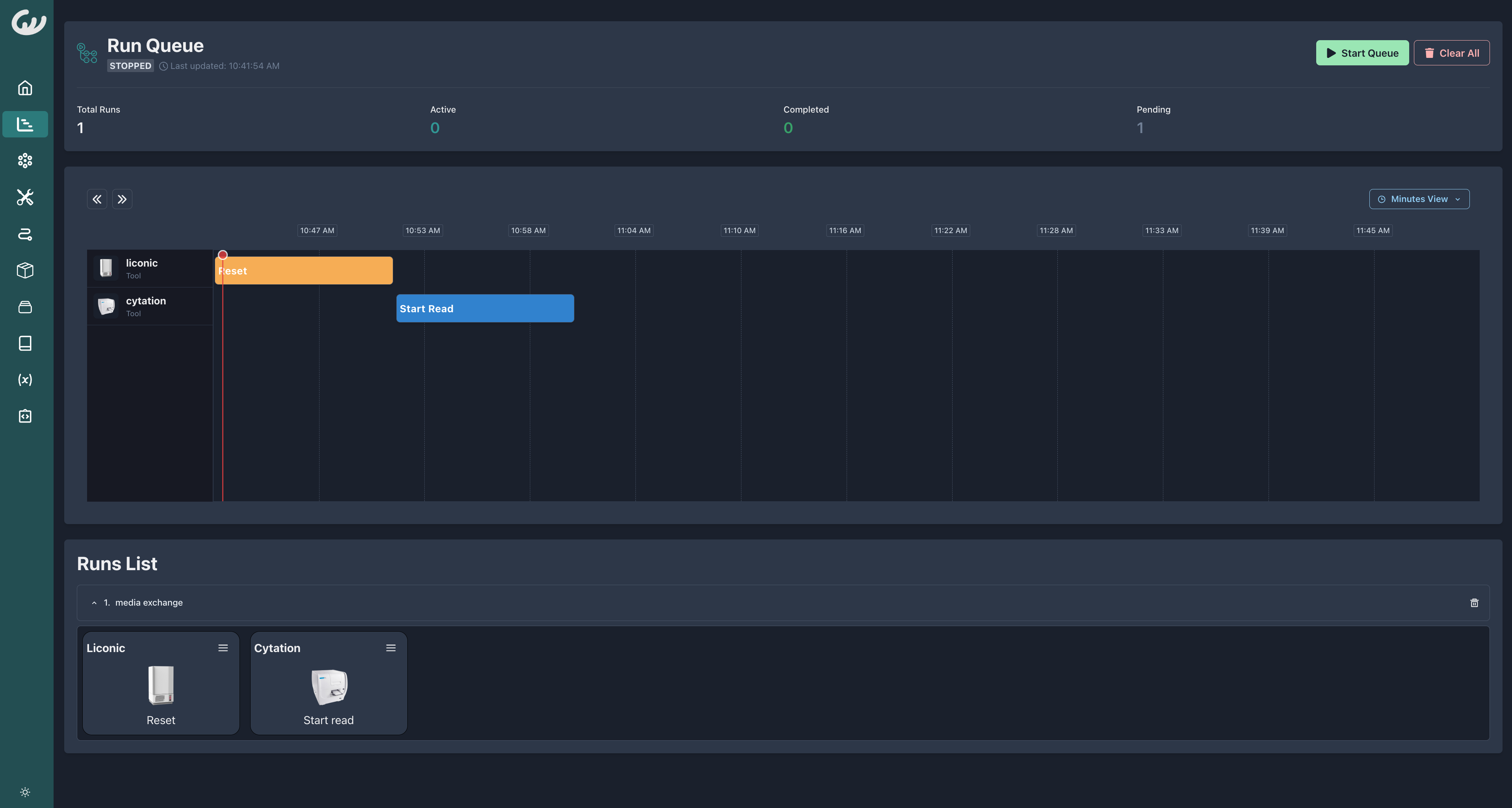Viewport: 1512px width, 808px height.
Task: Advance the timeline with double-right arrows
Action: pyautogui.click(x=122, y=199)
